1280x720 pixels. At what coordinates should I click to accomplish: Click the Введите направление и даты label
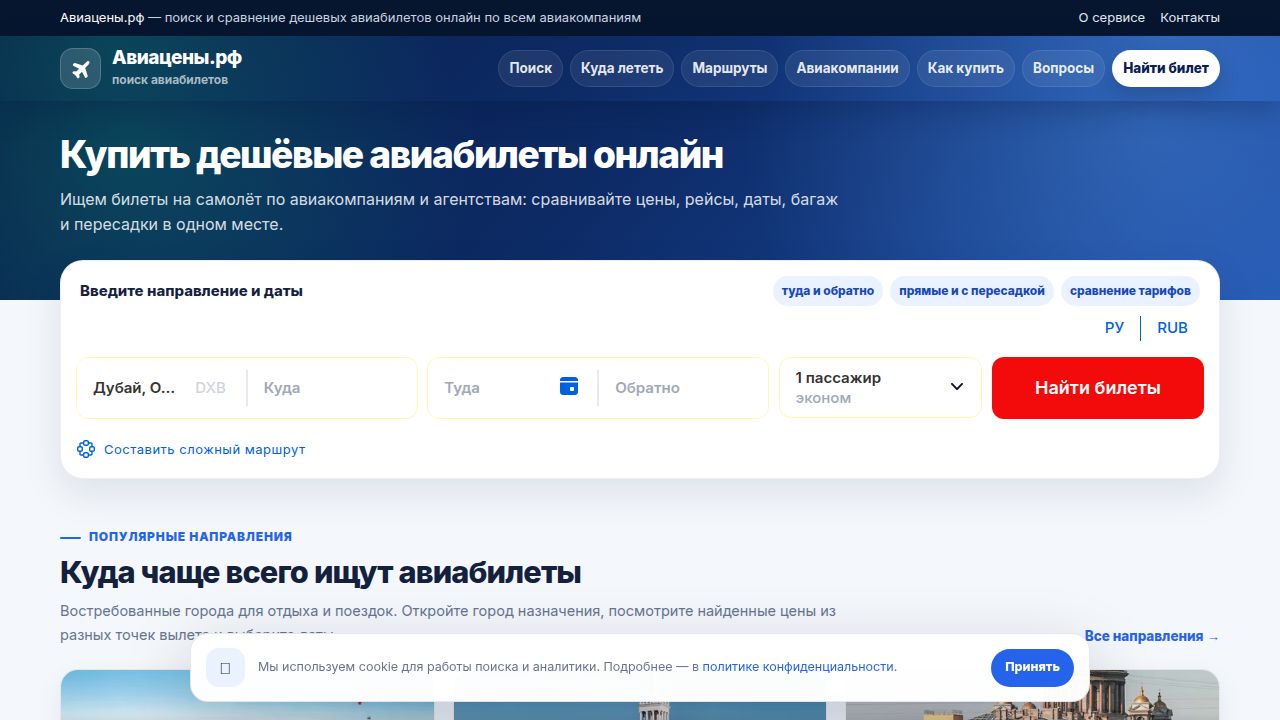pos(191,291)
